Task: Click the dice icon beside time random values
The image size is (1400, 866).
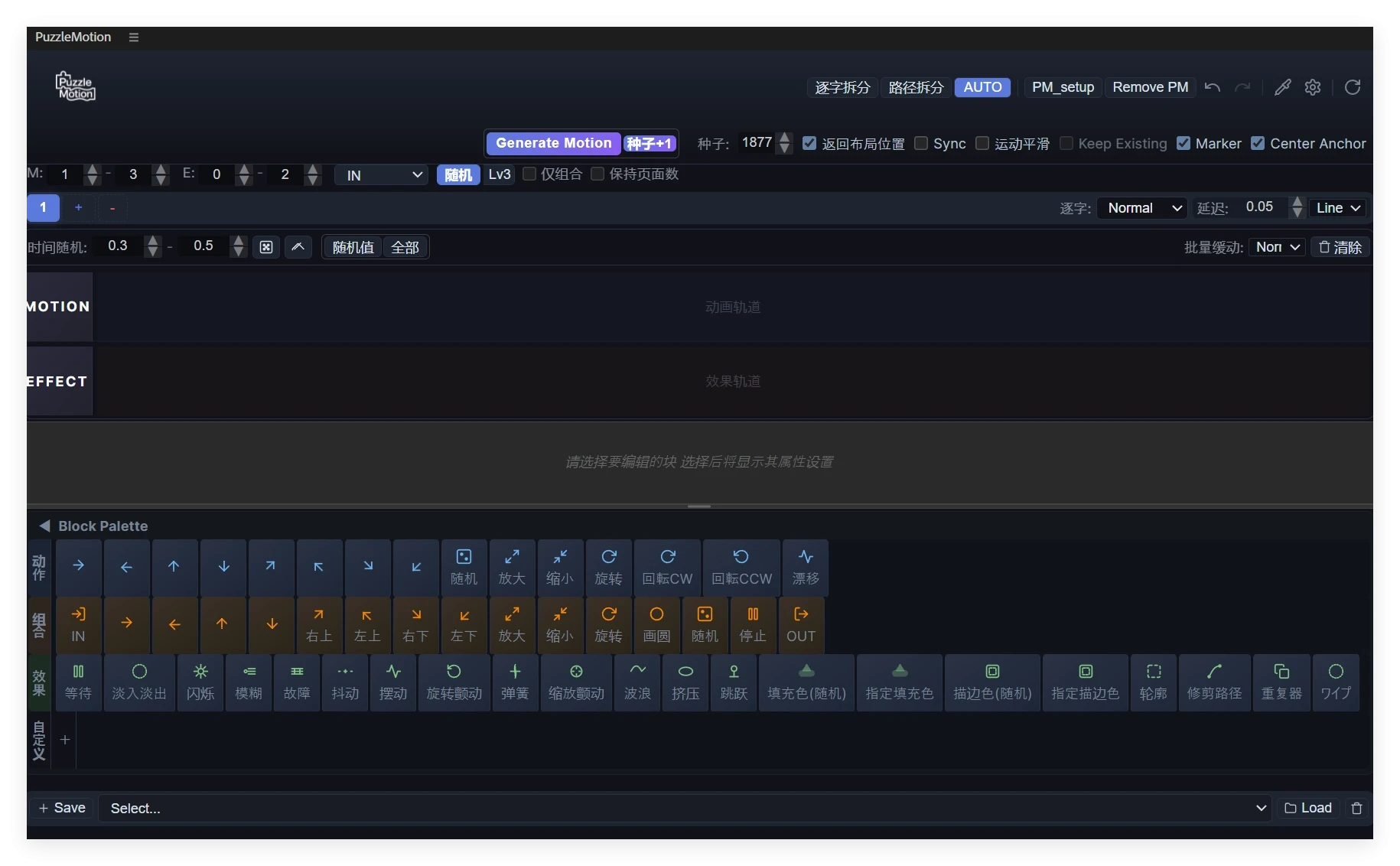Action: tap(266, 247)
